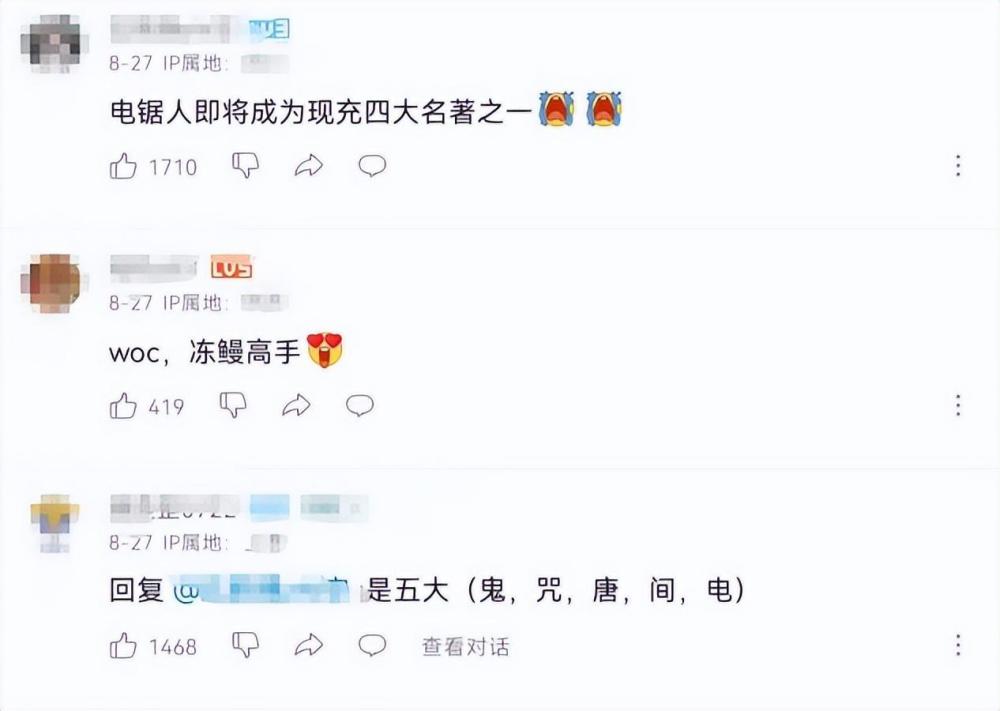Like the comment with 1710 likes
The width and height of the screenshot is (1000, 711).
click(123, 166)
